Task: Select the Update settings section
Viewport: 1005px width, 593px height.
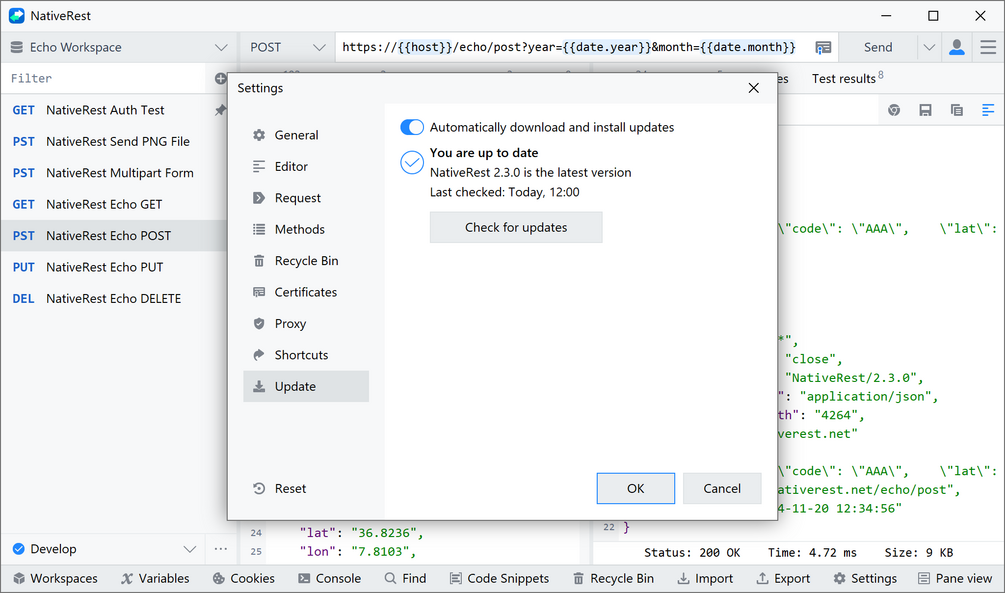Action: coord(306,387)
